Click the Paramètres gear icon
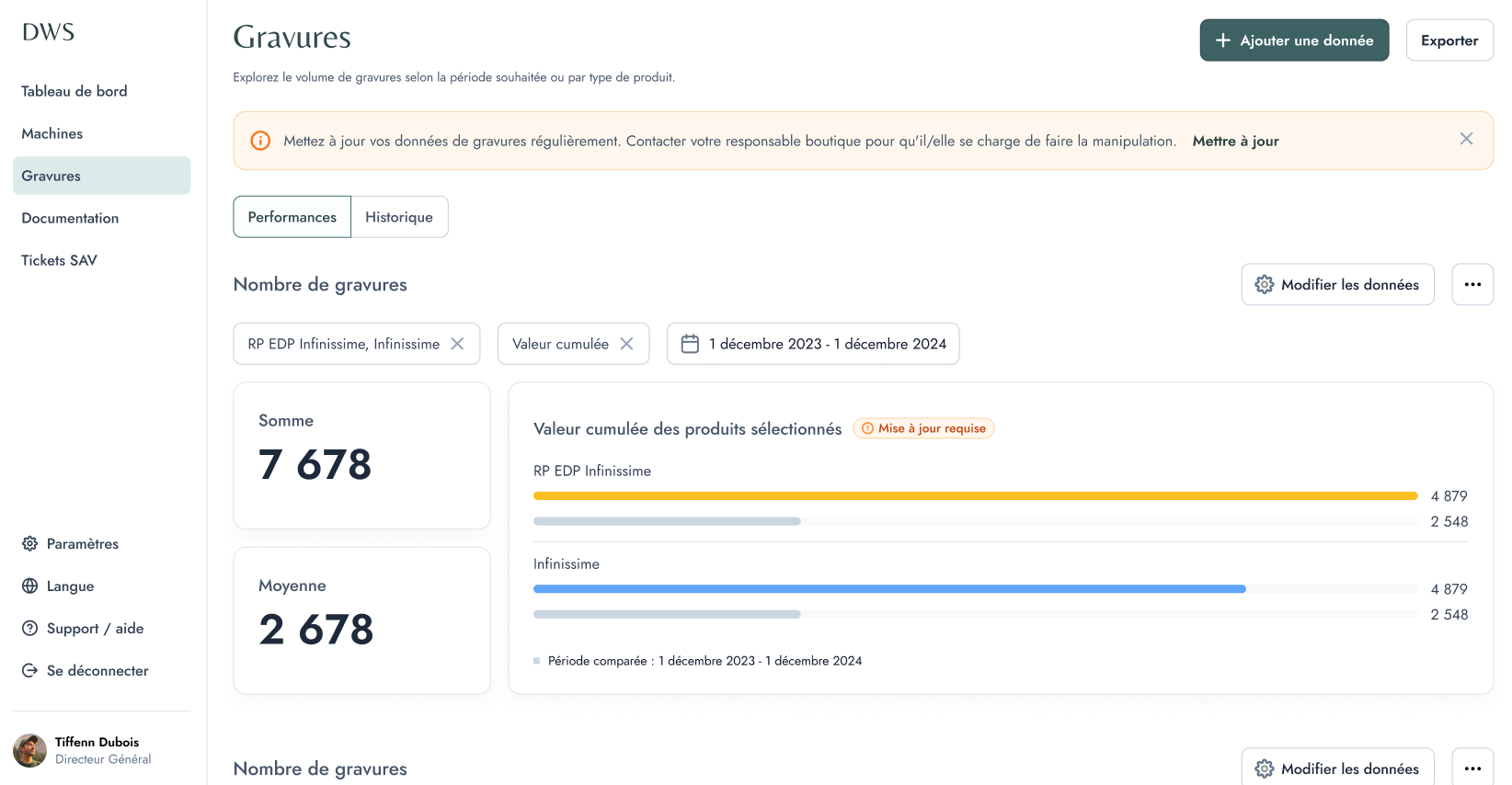The width and height of the screenshot is (1512, 785). coord(30,543)
